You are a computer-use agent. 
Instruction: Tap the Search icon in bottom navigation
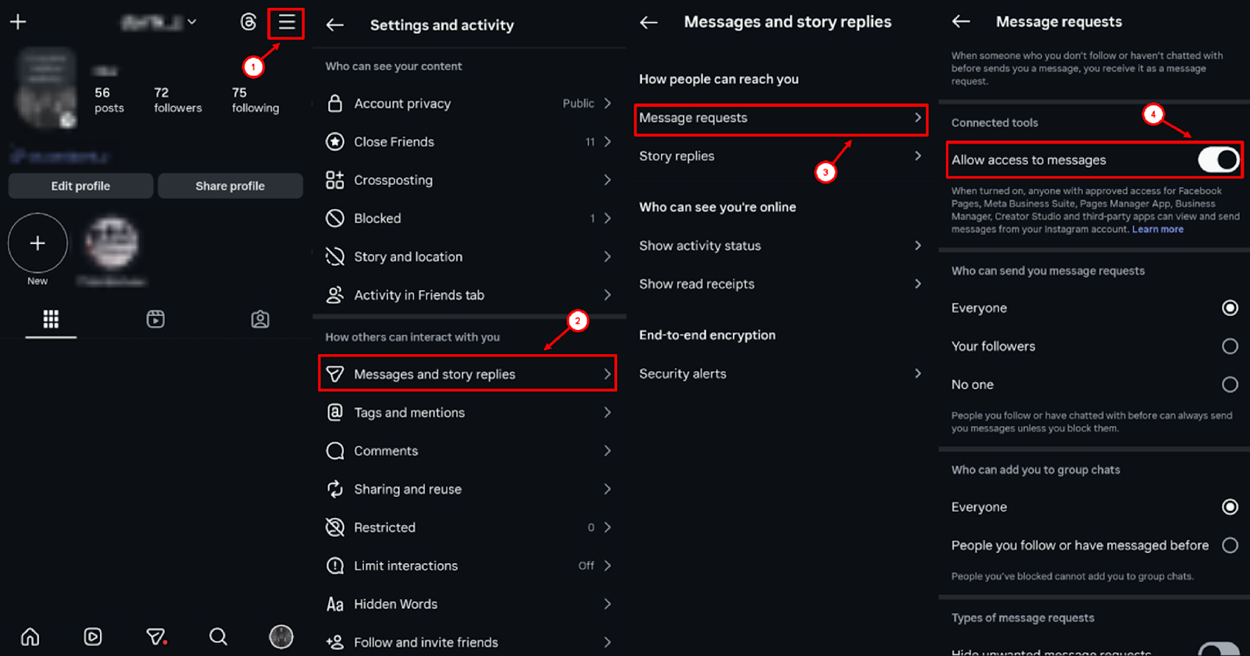(218, 636)
